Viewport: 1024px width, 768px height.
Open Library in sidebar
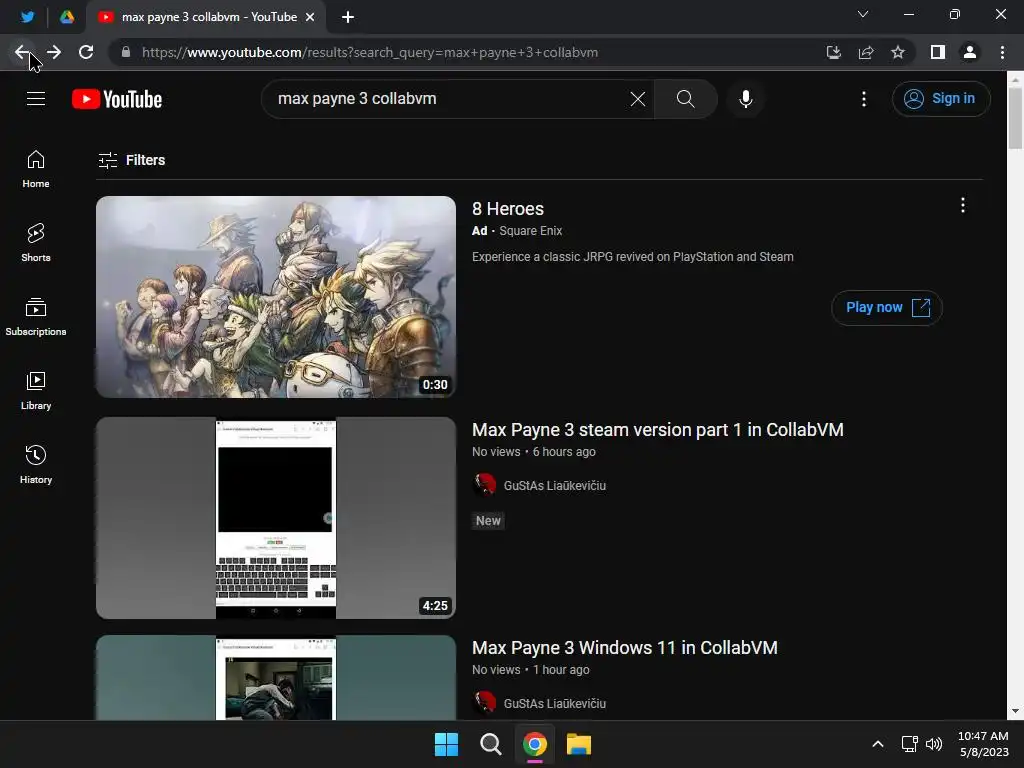pos(36,391)
